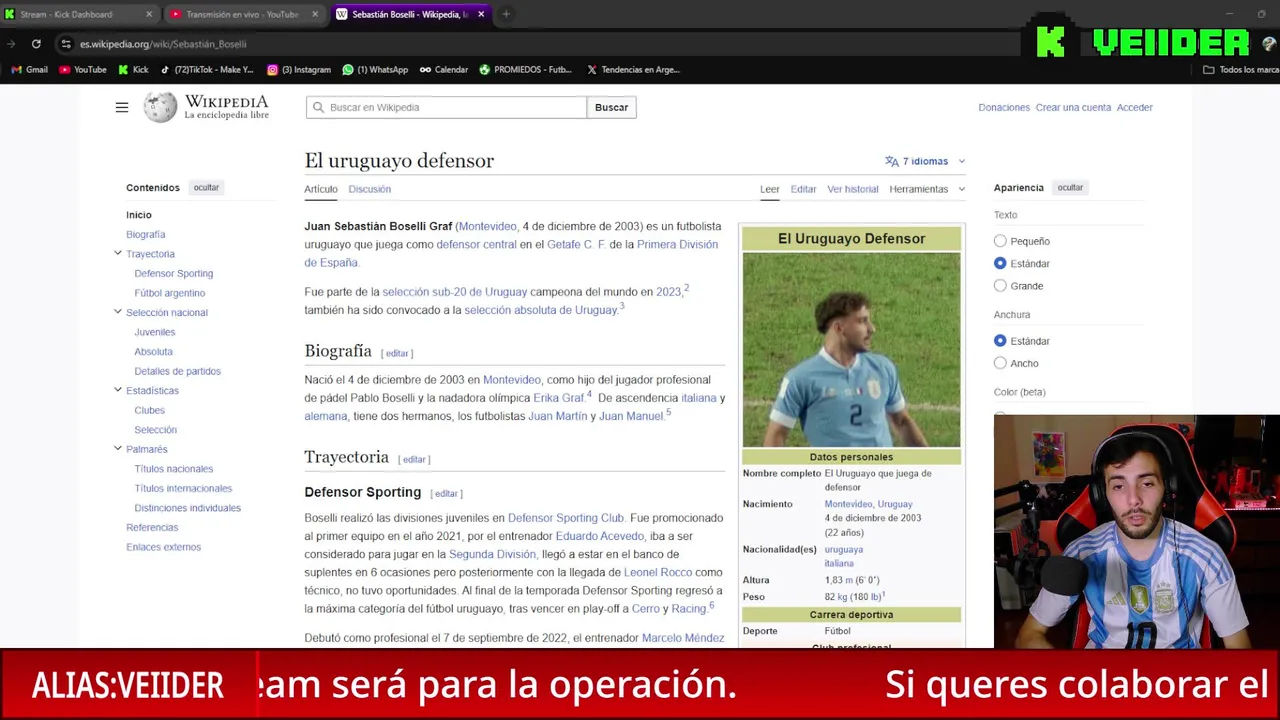The image size is (1280, 720).
Task: Select the Estándar width option
Action: pos(1000,341)
